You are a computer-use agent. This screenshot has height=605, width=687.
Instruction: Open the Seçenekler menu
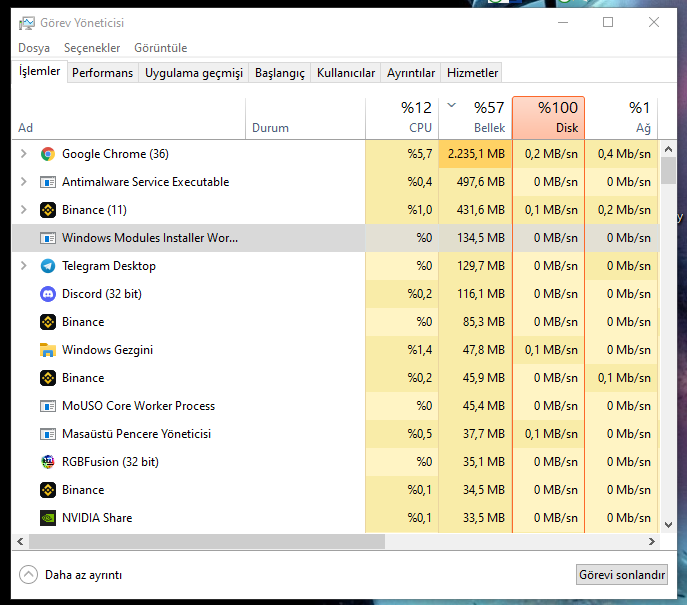point(92,48)
